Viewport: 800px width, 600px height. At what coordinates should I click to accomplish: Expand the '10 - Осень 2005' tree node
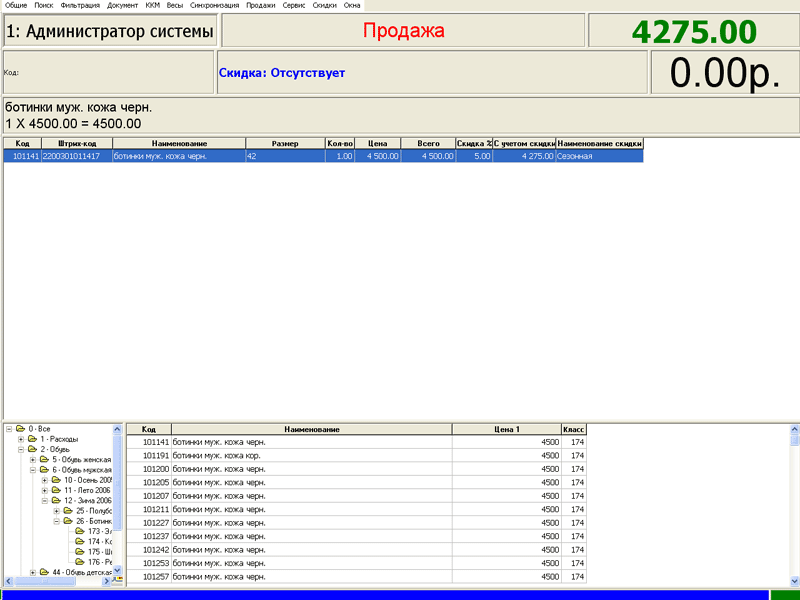point(44,480)
